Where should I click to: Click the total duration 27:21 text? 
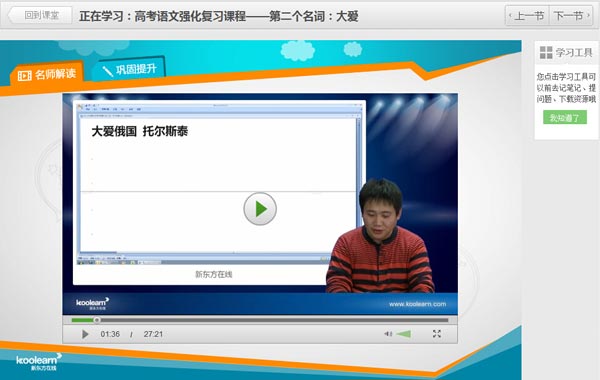pos(153,334)
